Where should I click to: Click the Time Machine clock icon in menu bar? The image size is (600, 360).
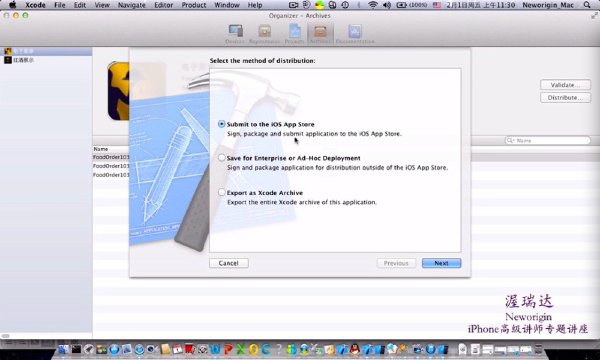coord(345,5)
